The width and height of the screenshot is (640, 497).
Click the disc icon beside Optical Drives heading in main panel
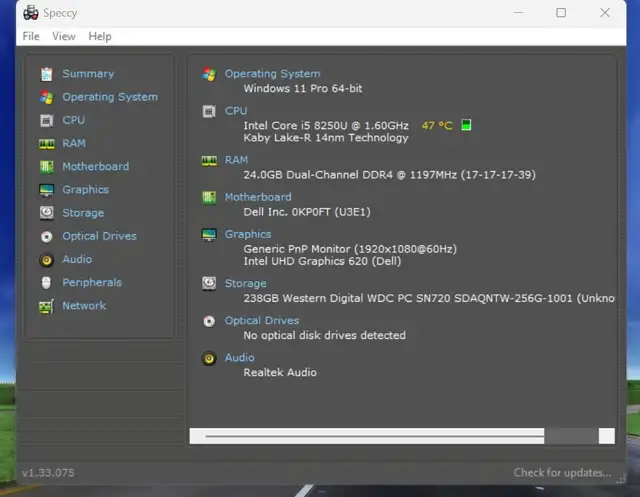(x=209, y=321)
